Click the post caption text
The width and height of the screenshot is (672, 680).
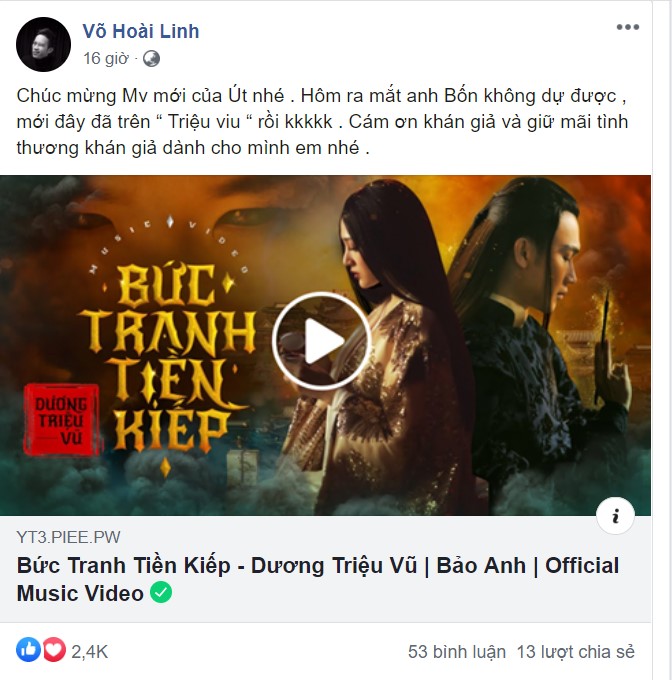[322, 122]
